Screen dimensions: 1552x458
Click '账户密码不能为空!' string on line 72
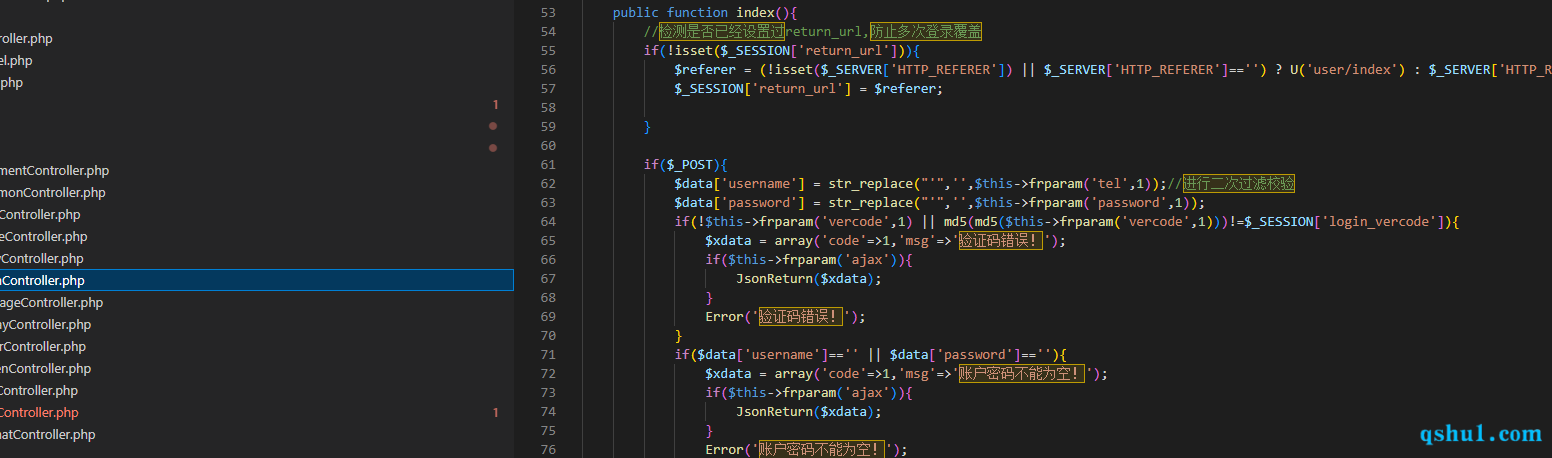click(1022, 374)
